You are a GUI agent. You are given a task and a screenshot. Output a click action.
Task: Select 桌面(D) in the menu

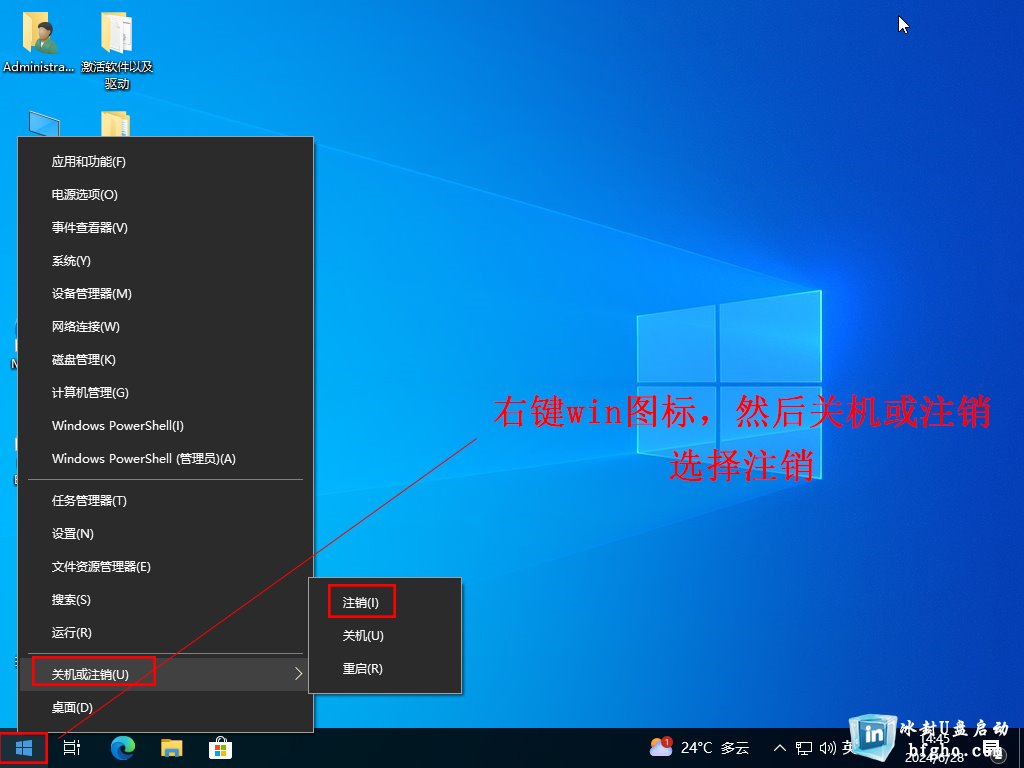point(166,707)
